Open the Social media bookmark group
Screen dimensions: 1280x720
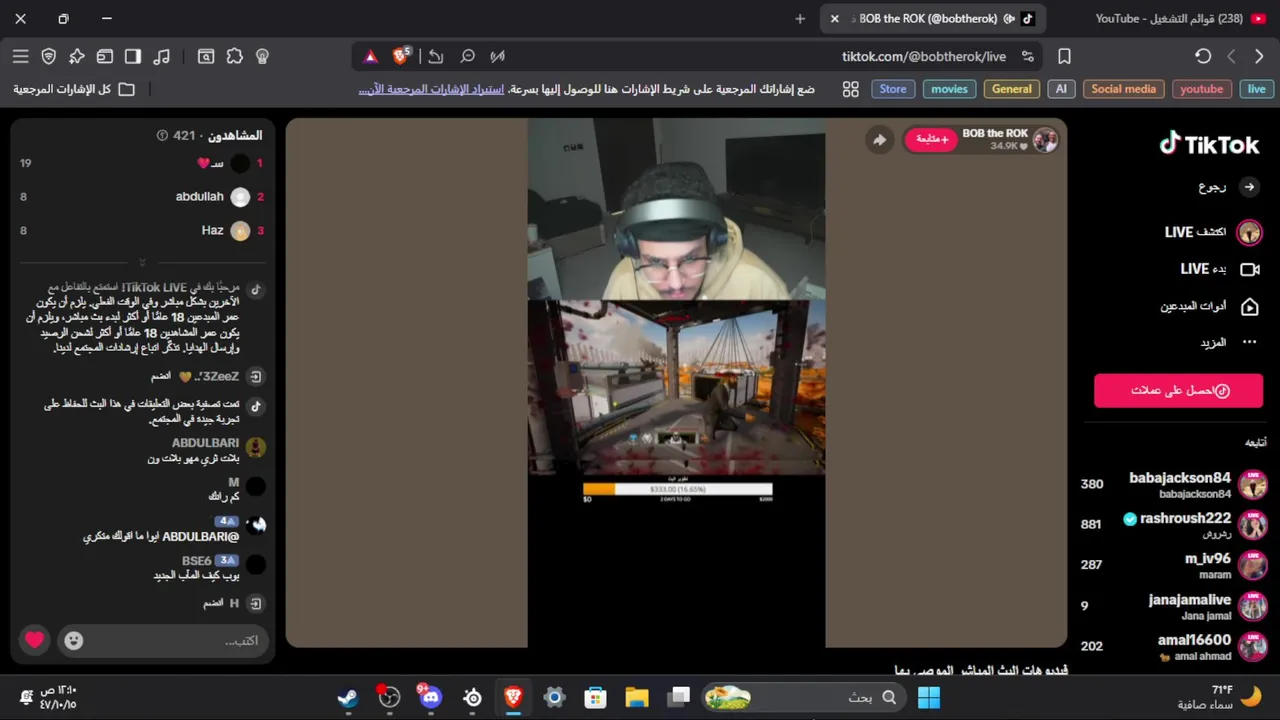tap(1123, 89)
